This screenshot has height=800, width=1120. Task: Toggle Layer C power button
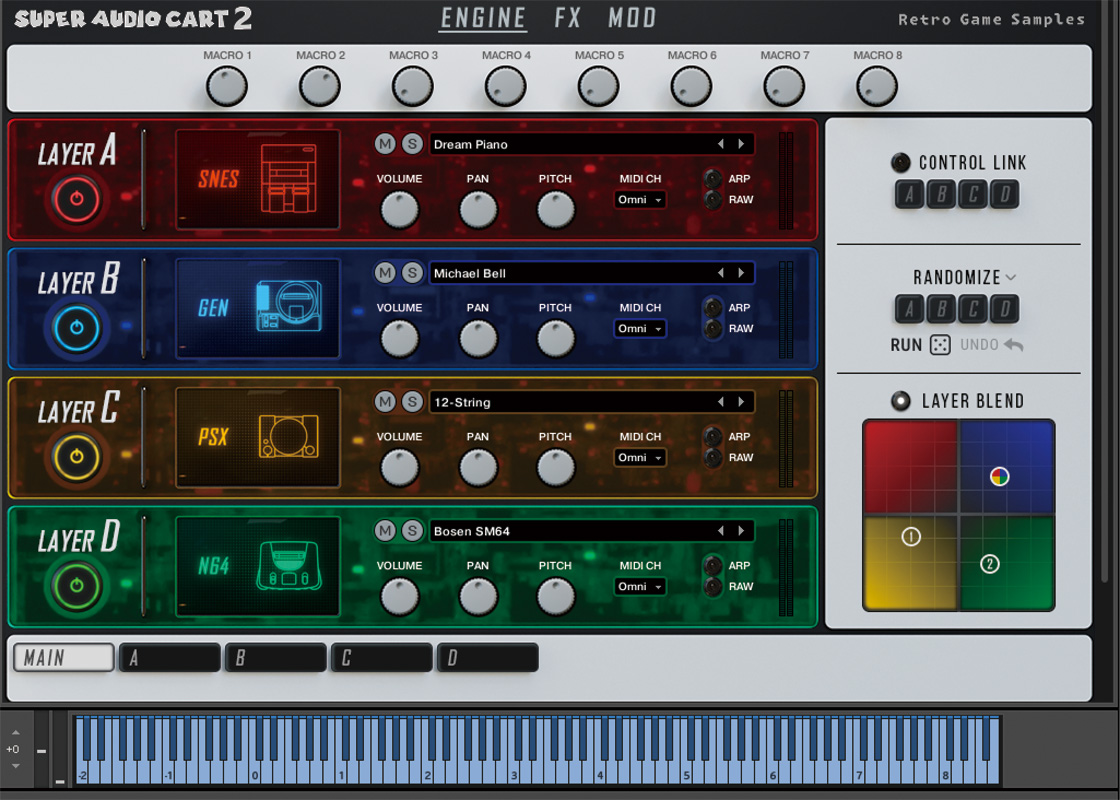tap(76, 457)
